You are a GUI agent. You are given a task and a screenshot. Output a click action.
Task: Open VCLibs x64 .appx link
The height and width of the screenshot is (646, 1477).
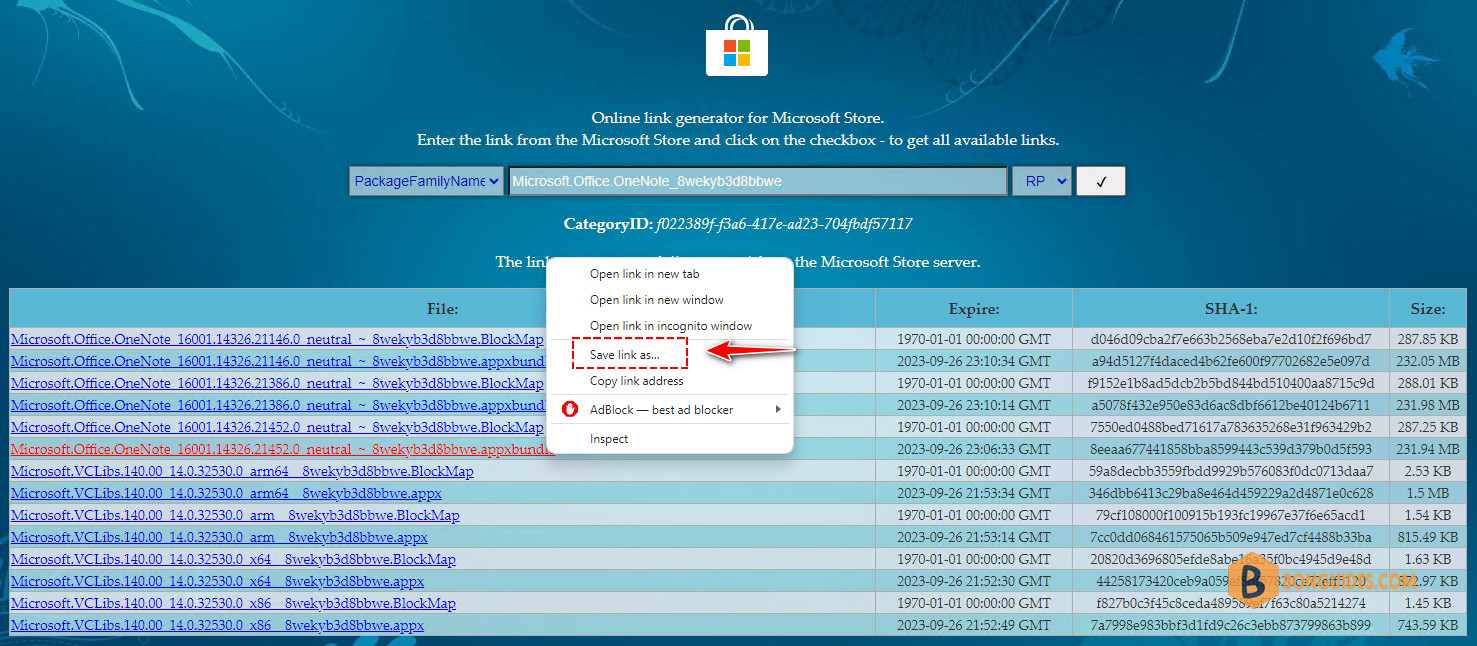click(x=217, y=581)
